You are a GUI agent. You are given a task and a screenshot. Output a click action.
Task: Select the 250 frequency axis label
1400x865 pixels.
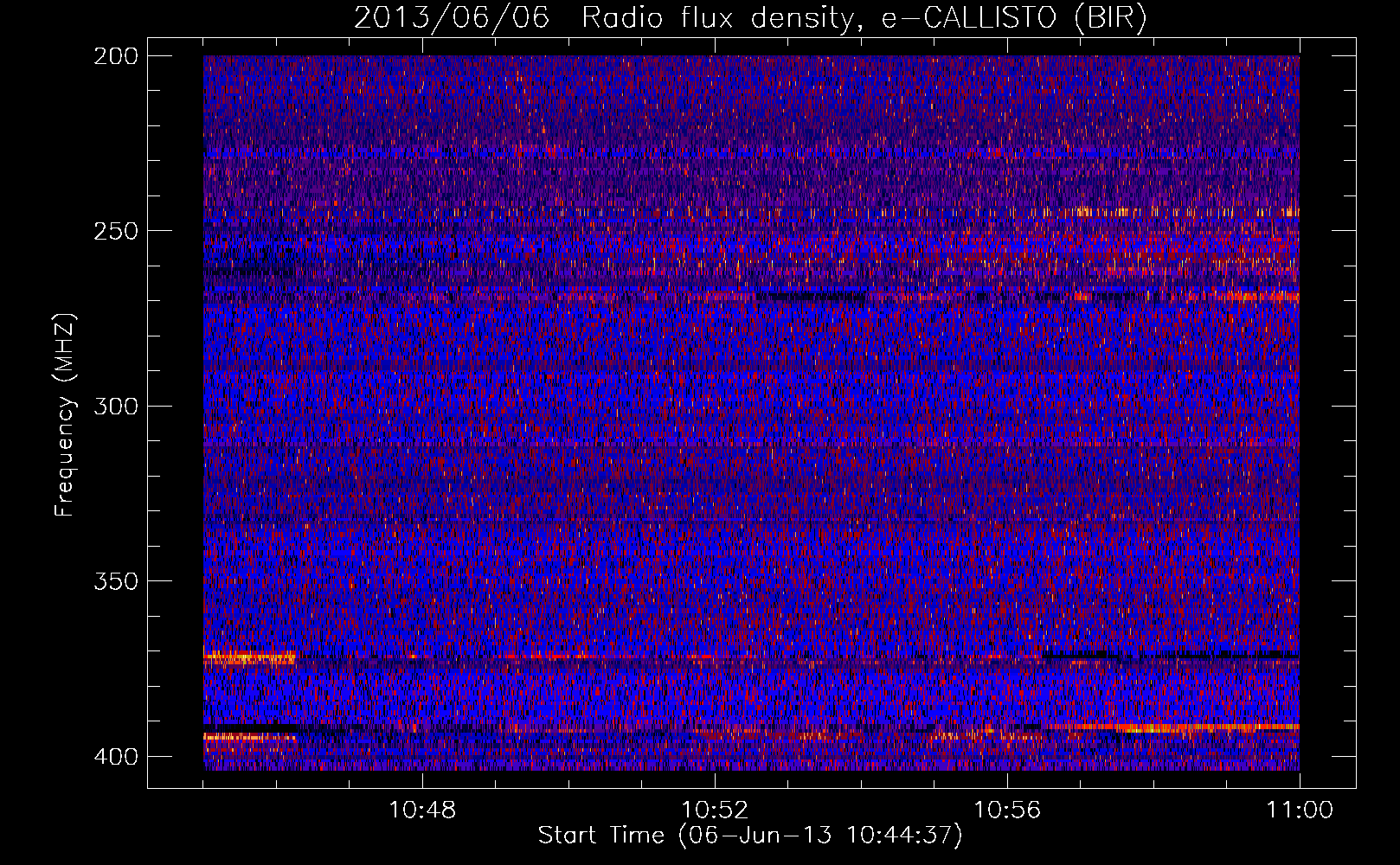pyautogui.click(x=115, y=231)
